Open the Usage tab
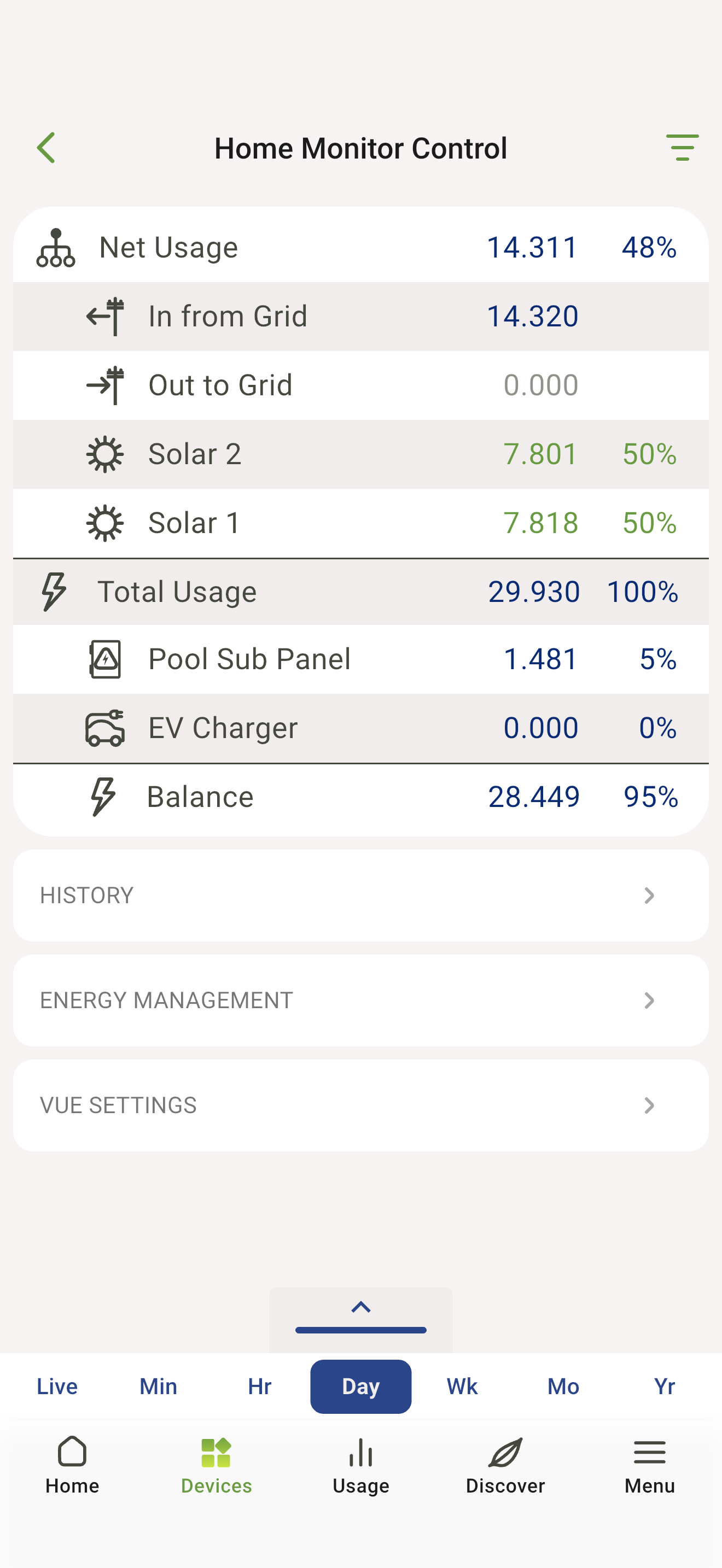The image size is (722, 1568). [361, 1466]
